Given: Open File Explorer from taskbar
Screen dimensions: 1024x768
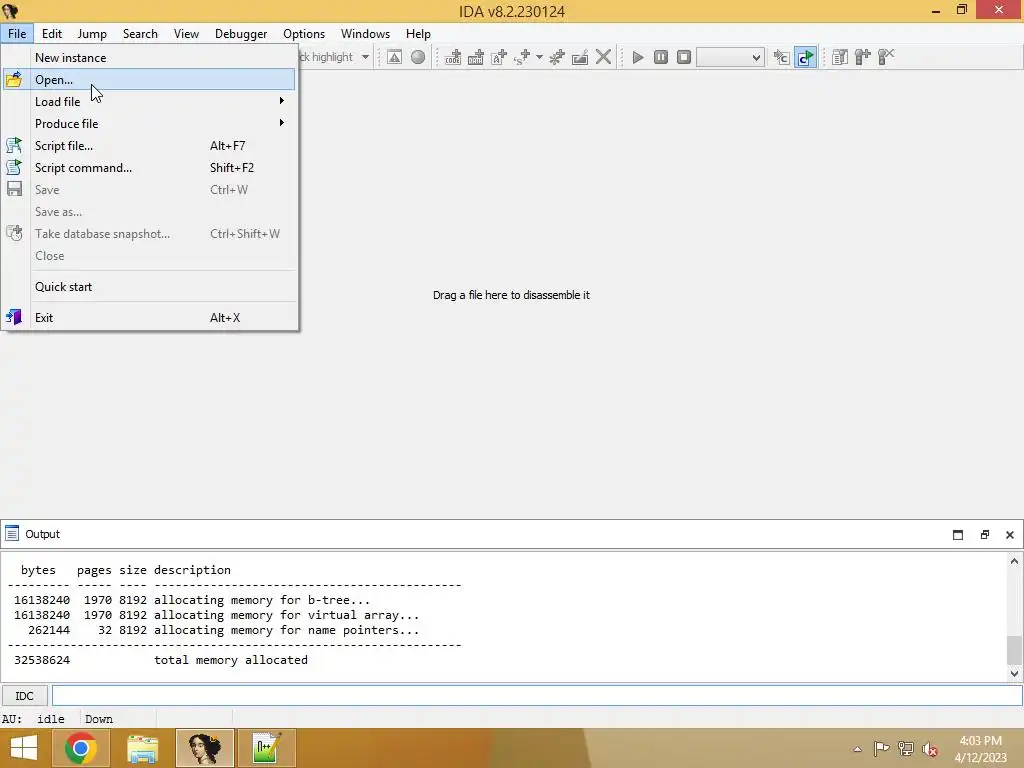Looking at the screenshot, I should [x=143, y=748].
